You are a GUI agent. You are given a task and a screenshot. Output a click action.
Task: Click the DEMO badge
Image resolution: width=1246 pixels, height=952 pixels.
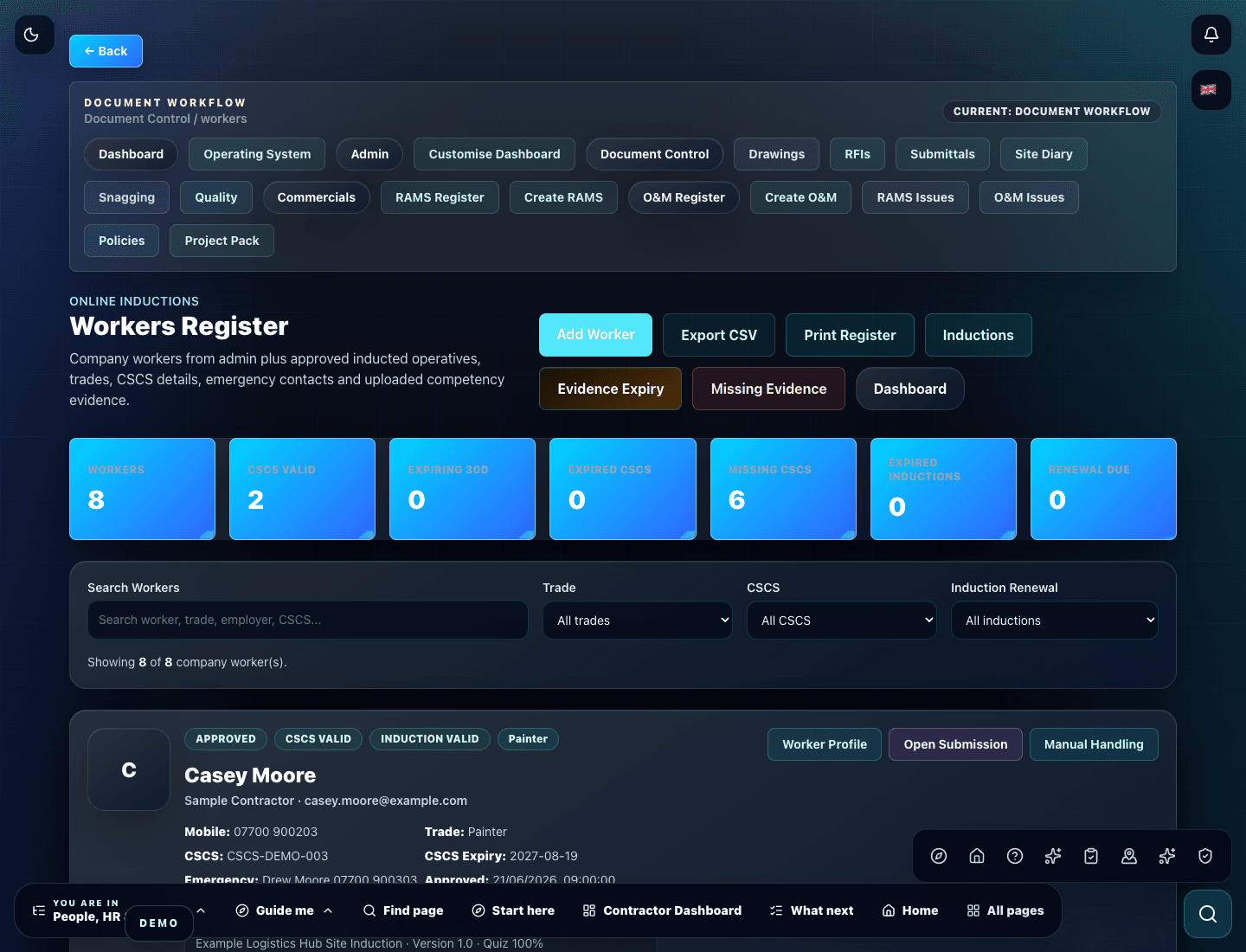(x=159, y=923)
